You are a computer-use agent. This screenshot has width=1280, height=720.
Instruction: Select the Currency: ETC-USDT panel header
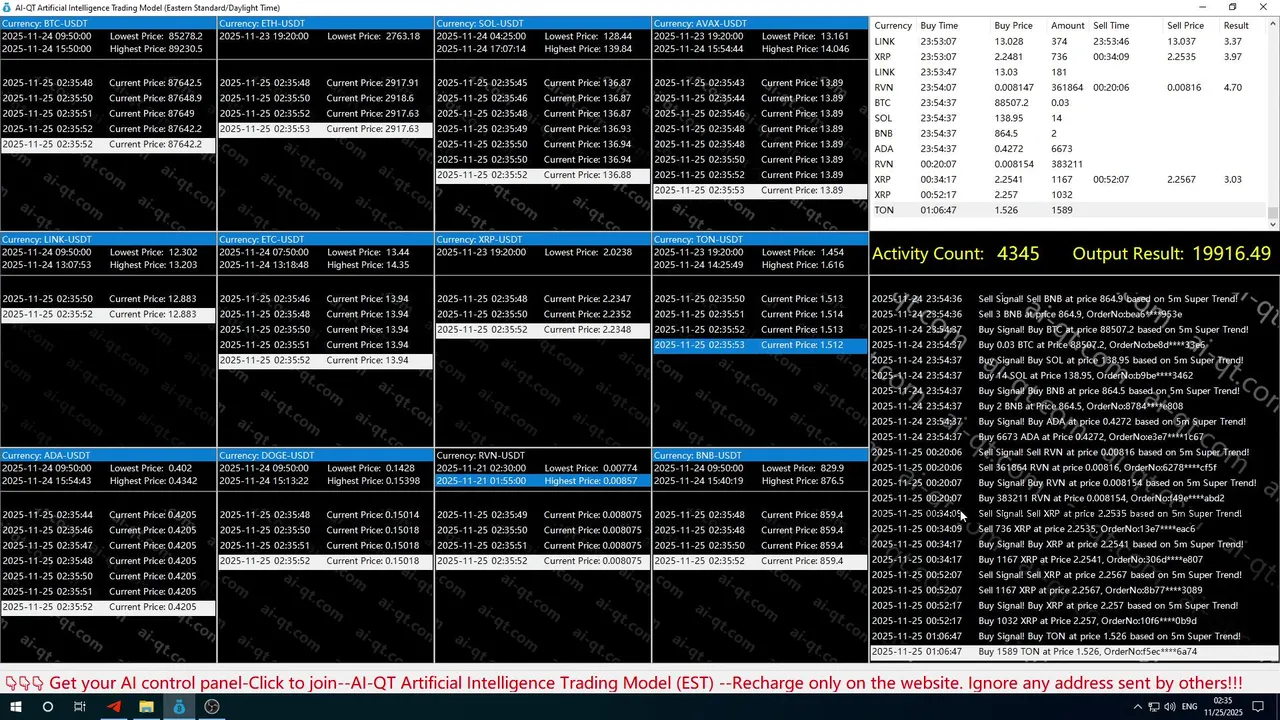point(325,239)
